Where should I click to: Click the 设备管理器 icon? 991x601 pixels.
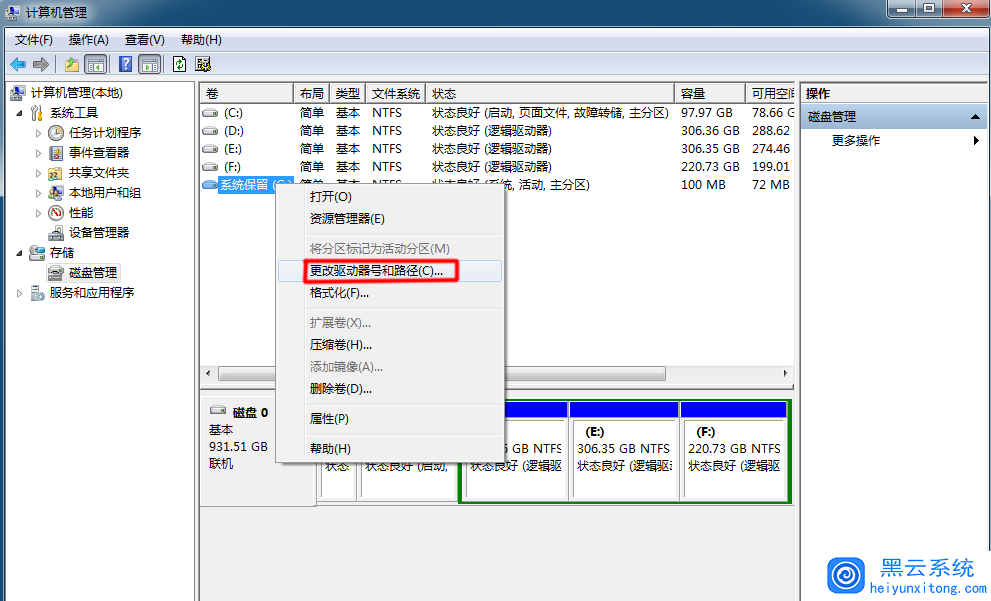(56, 233)
